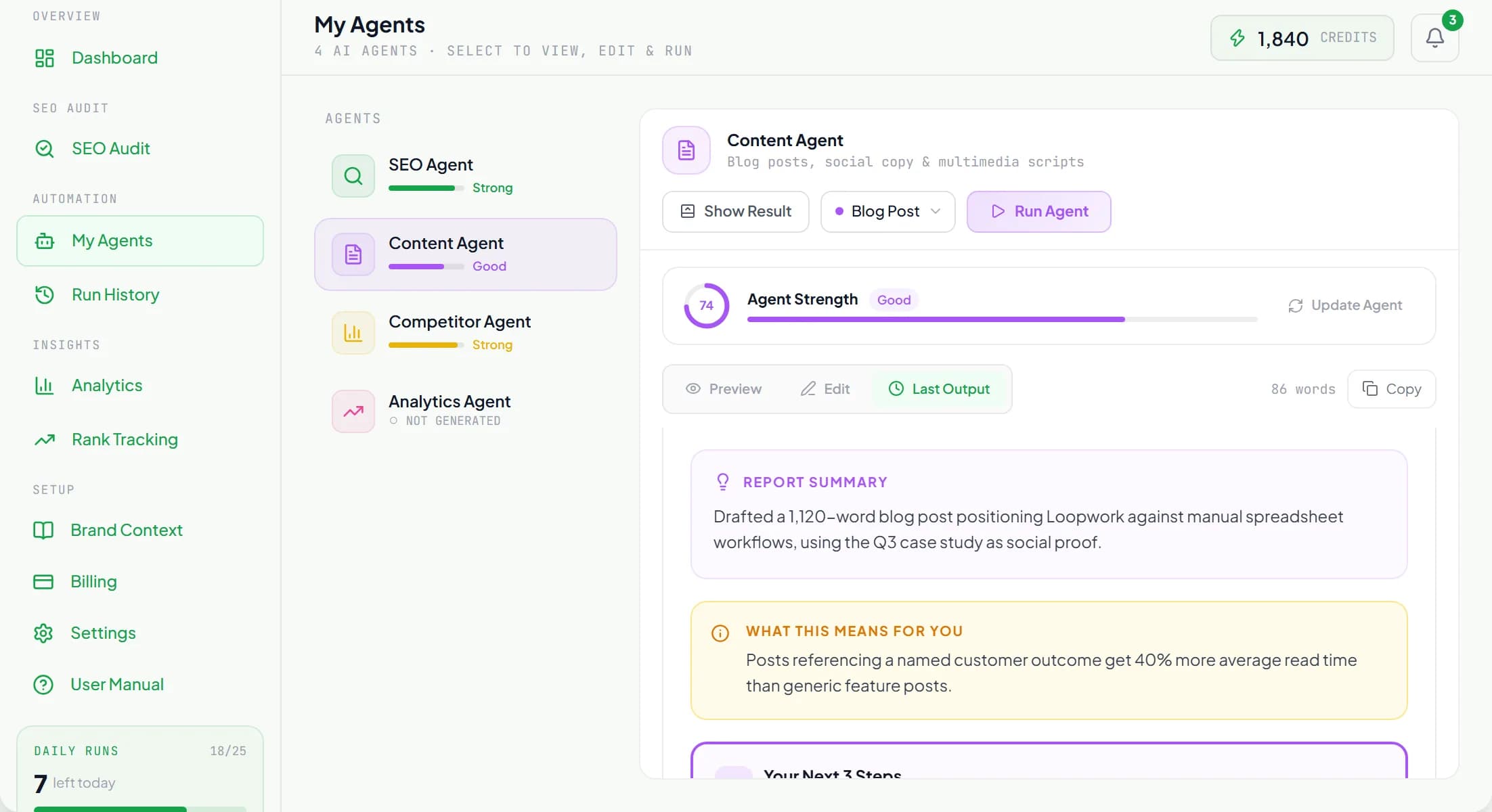Click the Competitor Agent bar chart icon

point(353,333)
